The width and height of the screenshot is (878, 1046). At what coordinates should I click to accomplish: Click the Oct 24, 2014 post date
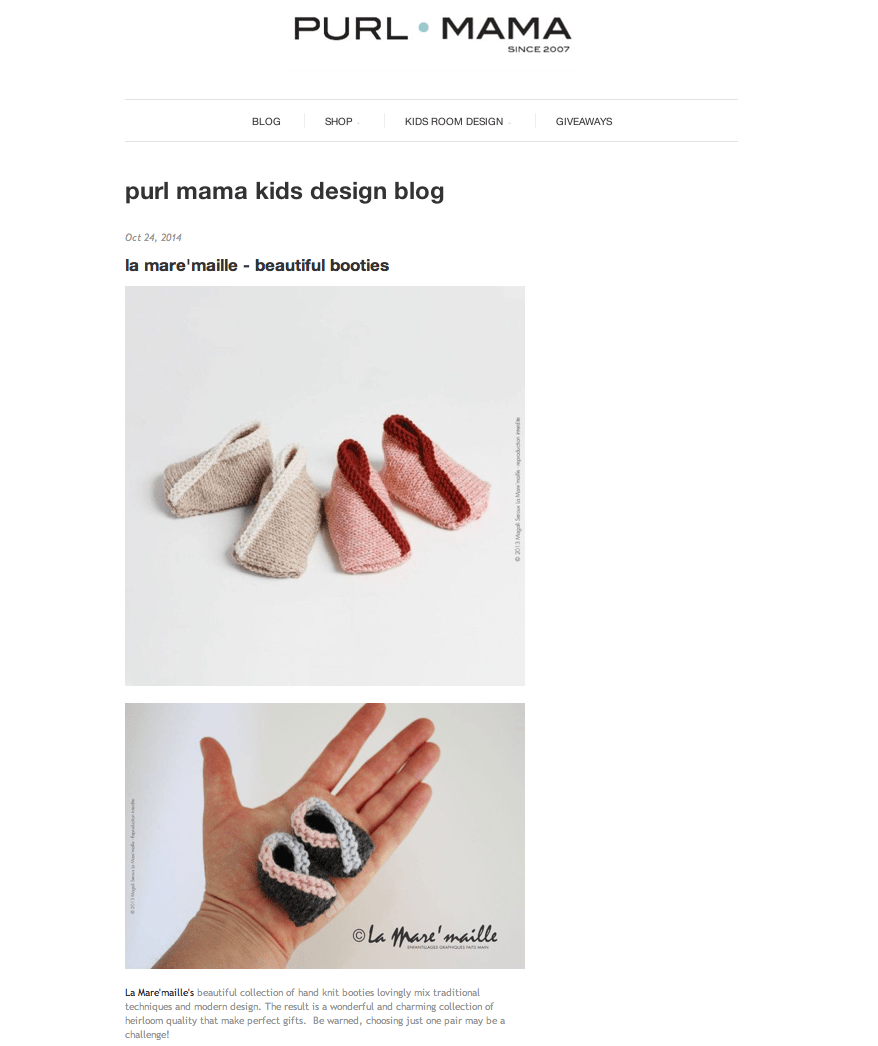click(x=153, y=237)
